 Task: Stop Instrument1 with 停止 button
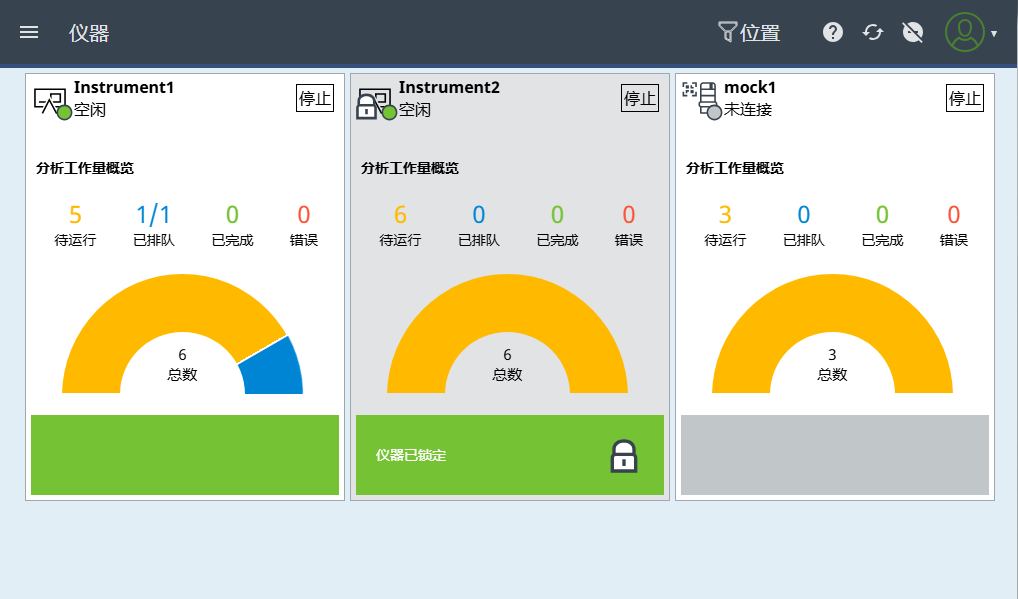coord(315,98)
